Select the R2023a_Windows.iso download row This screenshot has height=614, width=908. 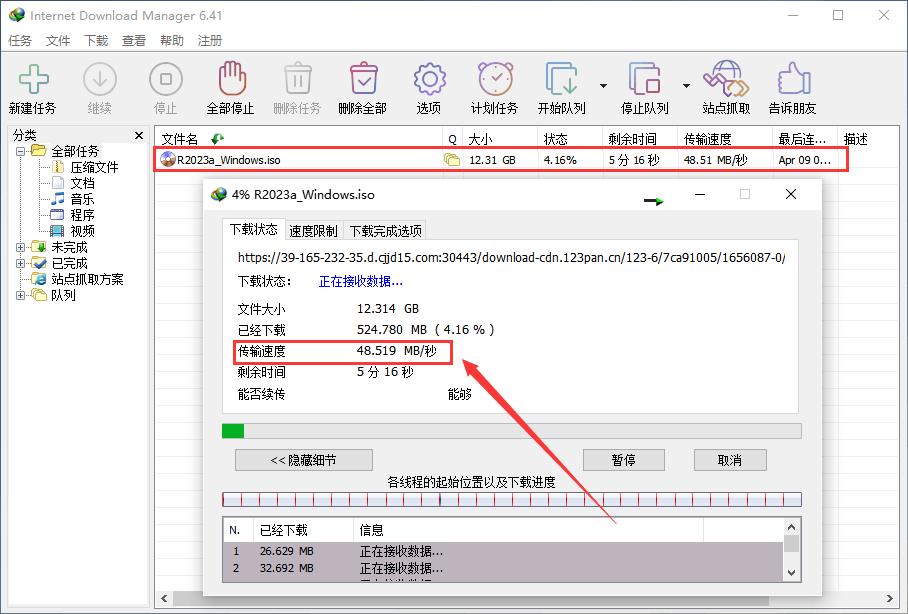coord(300,158)
